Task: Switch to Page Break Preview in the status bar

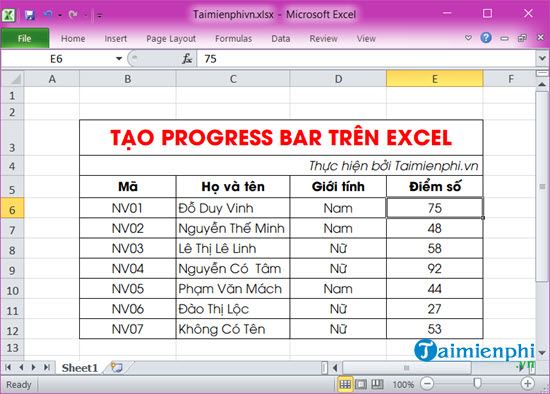Action: [377, 384]
